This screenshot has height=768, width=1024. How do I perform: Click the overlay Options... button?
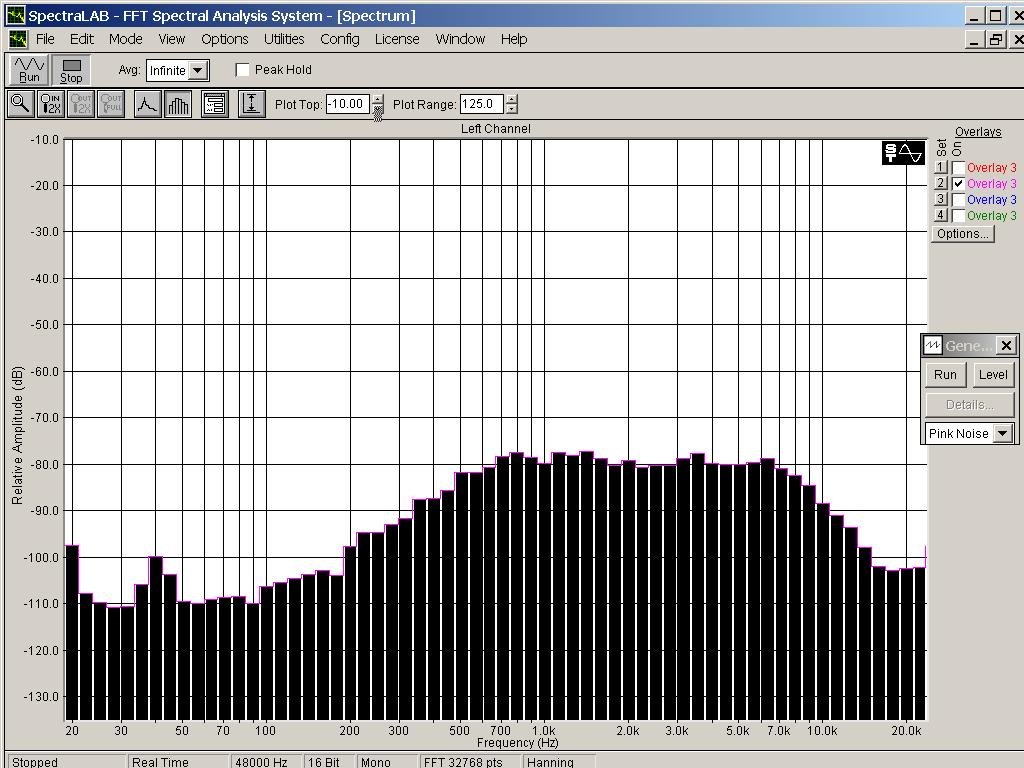click(x=963, y=234)
